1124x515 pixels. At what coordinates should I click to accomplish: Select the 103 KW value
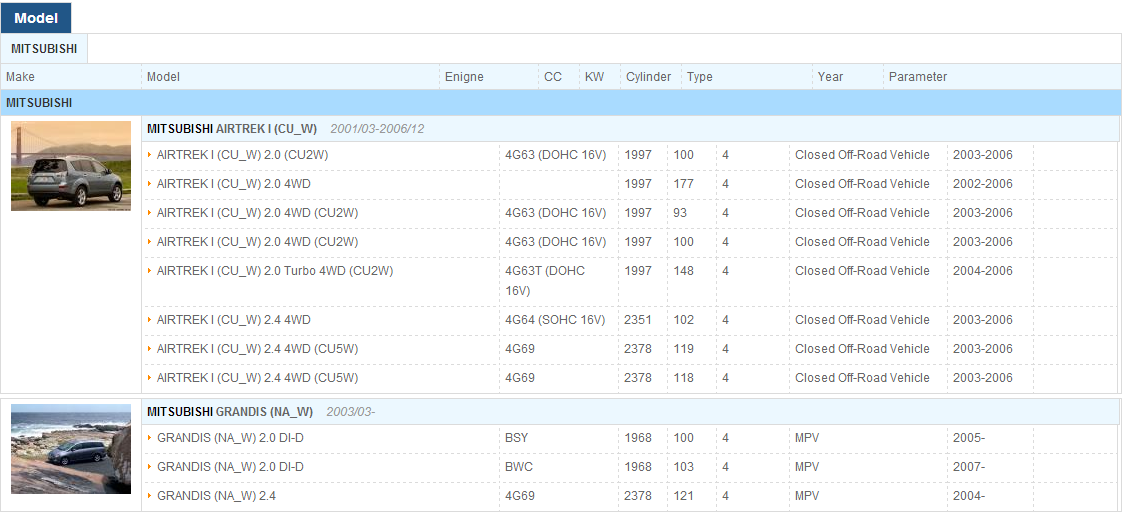684,467
